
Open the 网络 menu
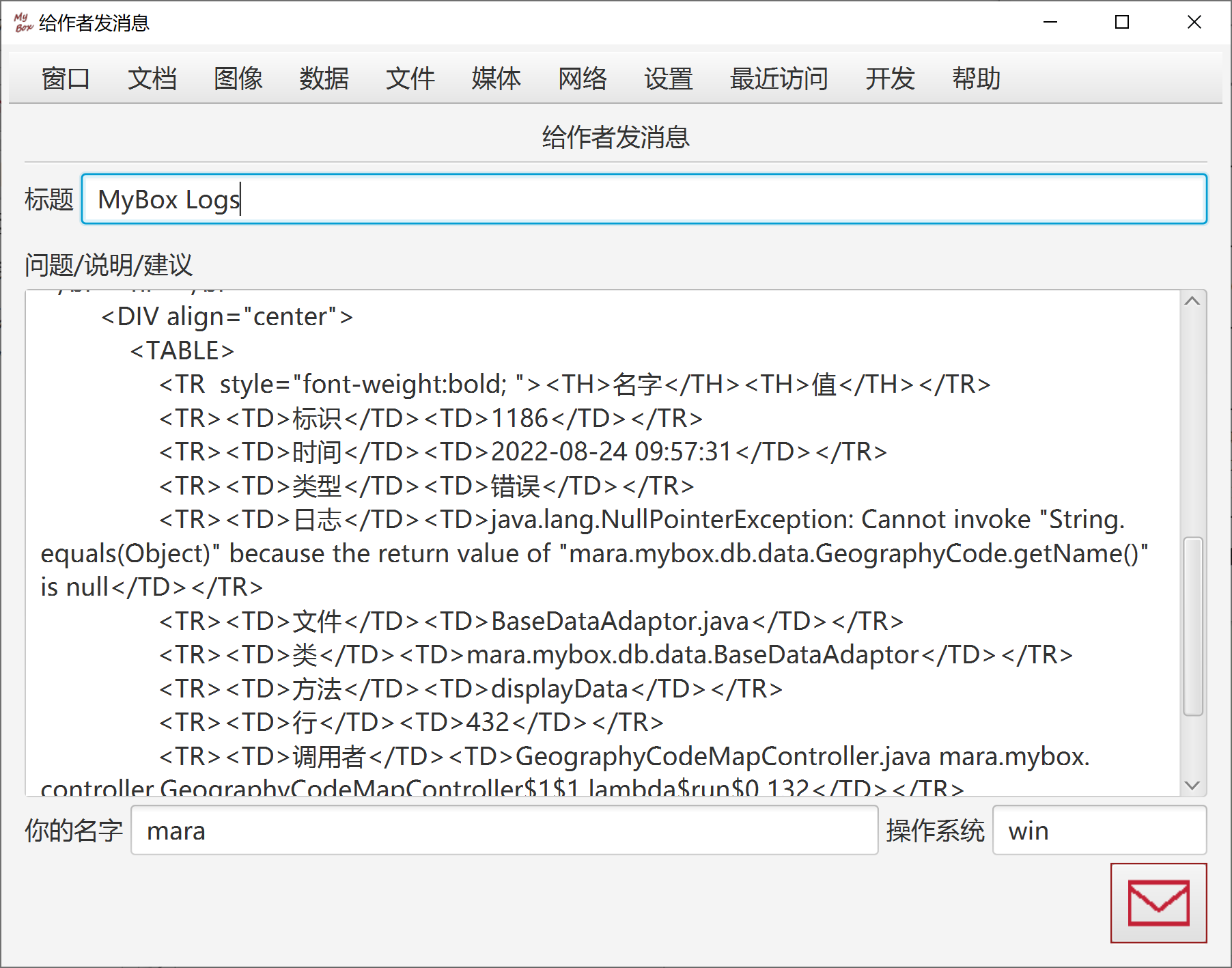(582, 79)
